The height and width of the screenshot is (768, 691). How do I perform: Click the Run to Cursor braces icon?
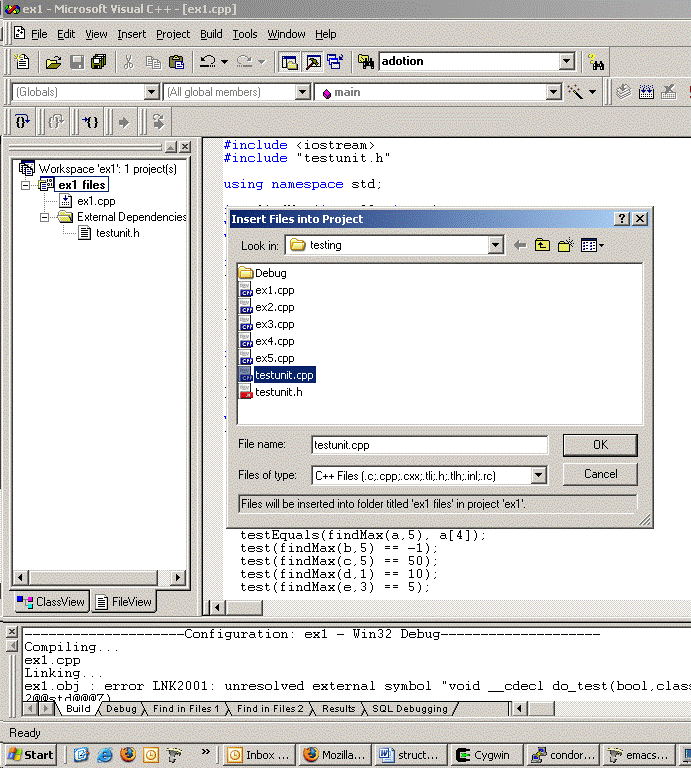pyautogui.click(x=90, y=121)
